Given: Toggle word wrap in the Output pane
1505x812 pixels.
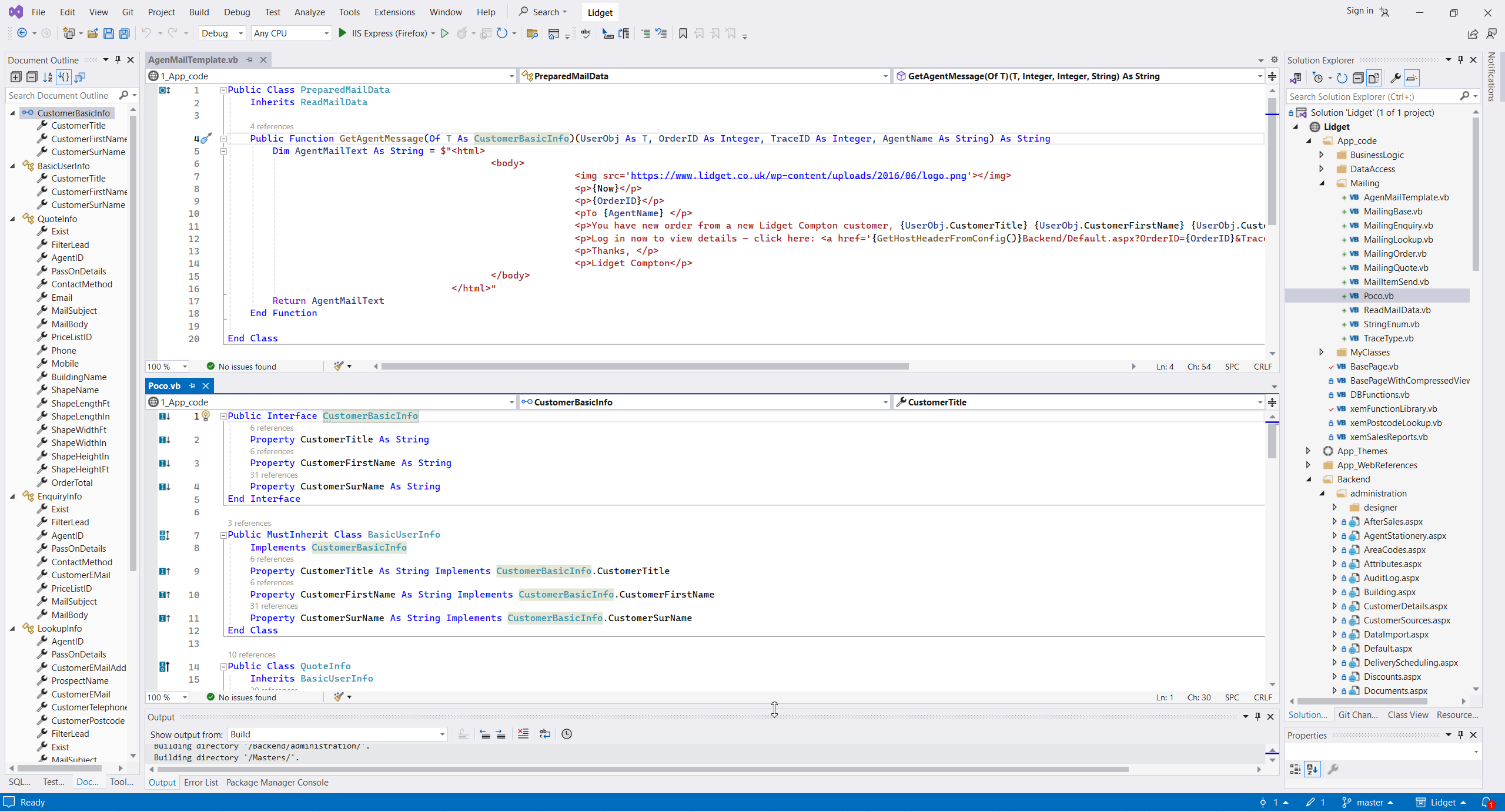Looking at the screenshot, I should 545,734.
